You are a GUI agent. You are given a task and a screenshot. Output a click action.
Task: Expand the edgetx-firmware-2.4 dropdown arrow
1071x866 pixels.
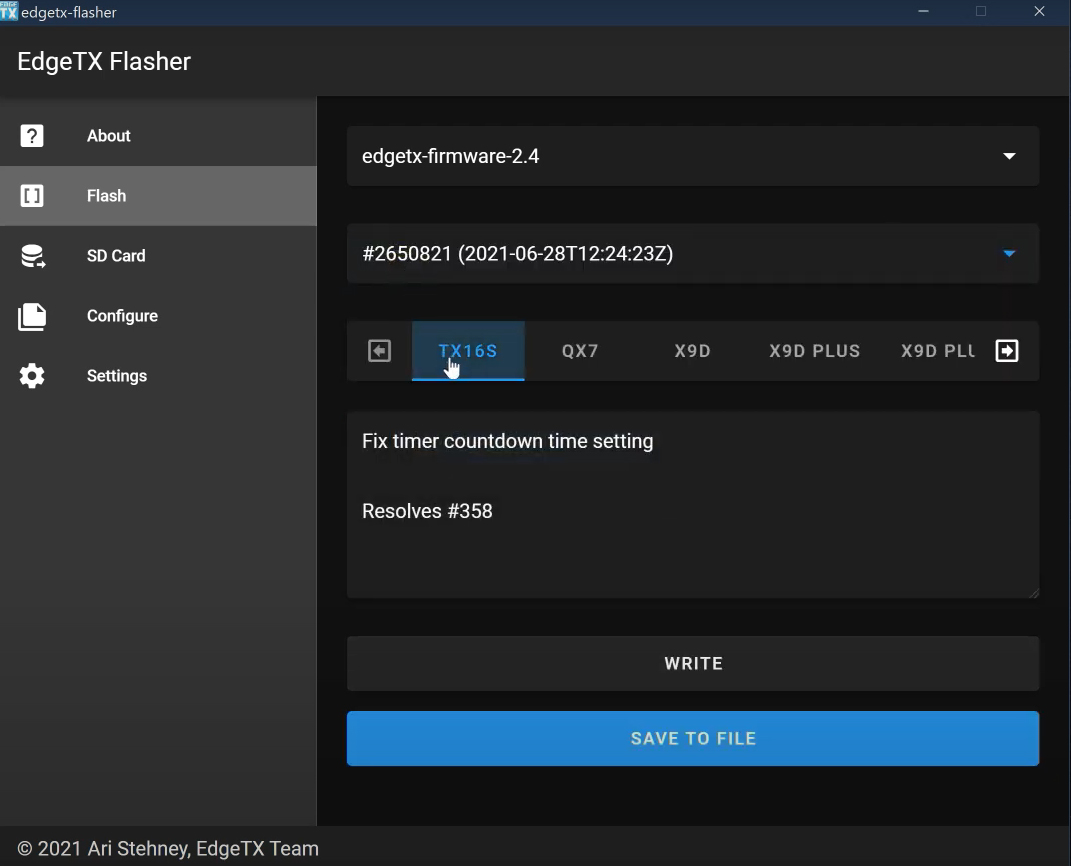pyautogui.click(x=1009, y=156)
